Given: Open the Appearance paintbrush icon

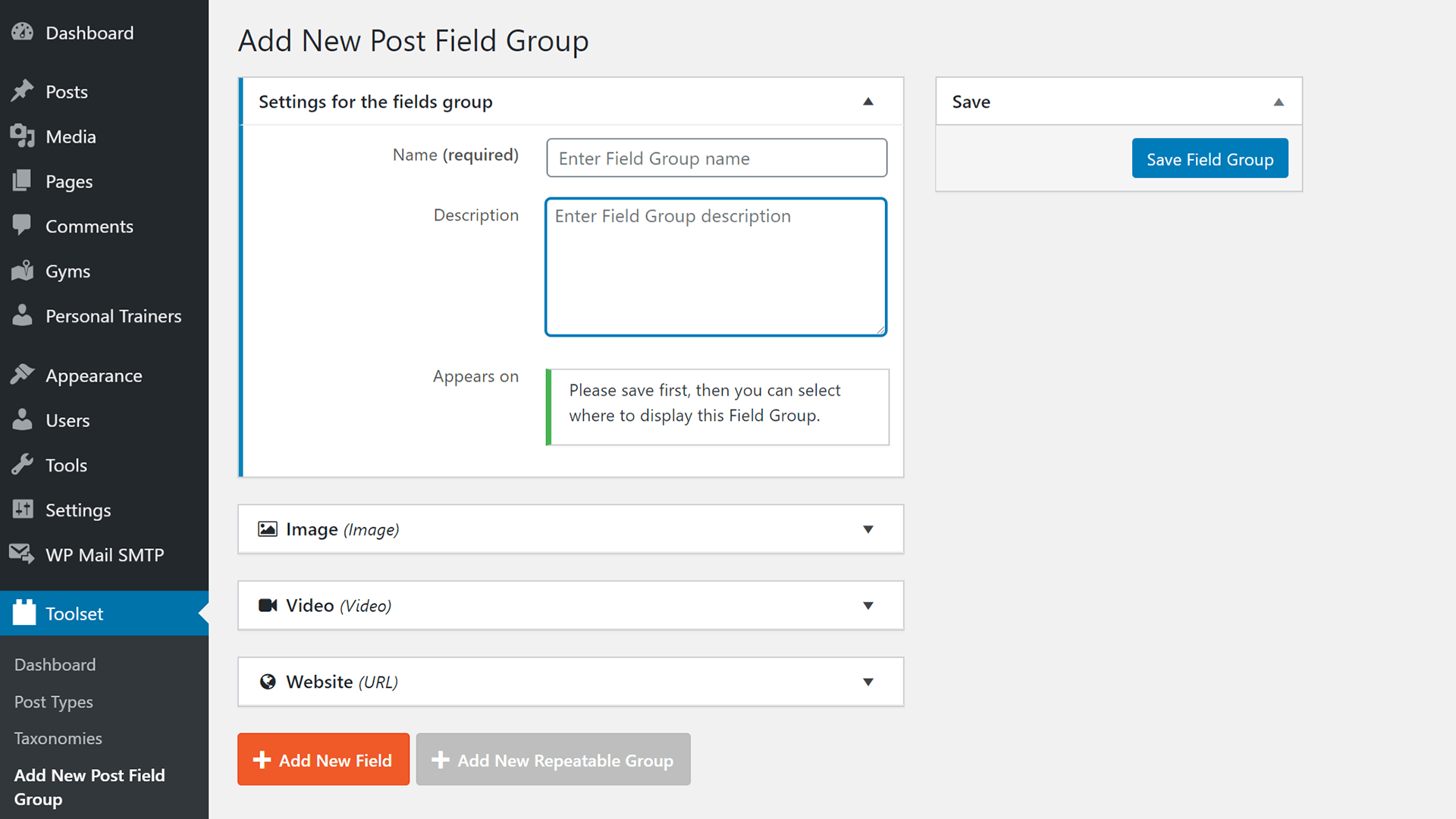Looking at the screenshot, I should [x=23, y=375].
